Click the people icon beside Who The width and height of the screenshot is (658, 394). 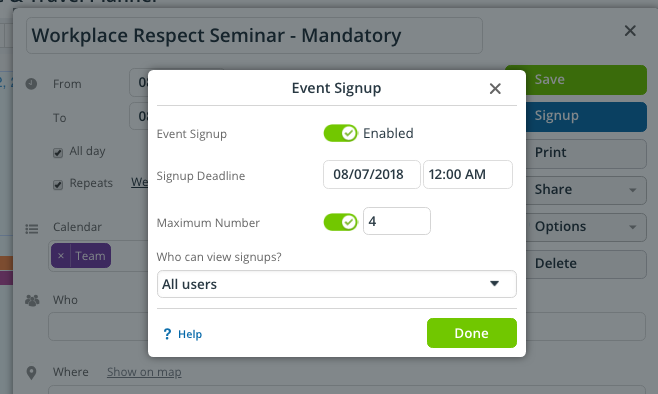pyautogui.click(x=32, y=300)
